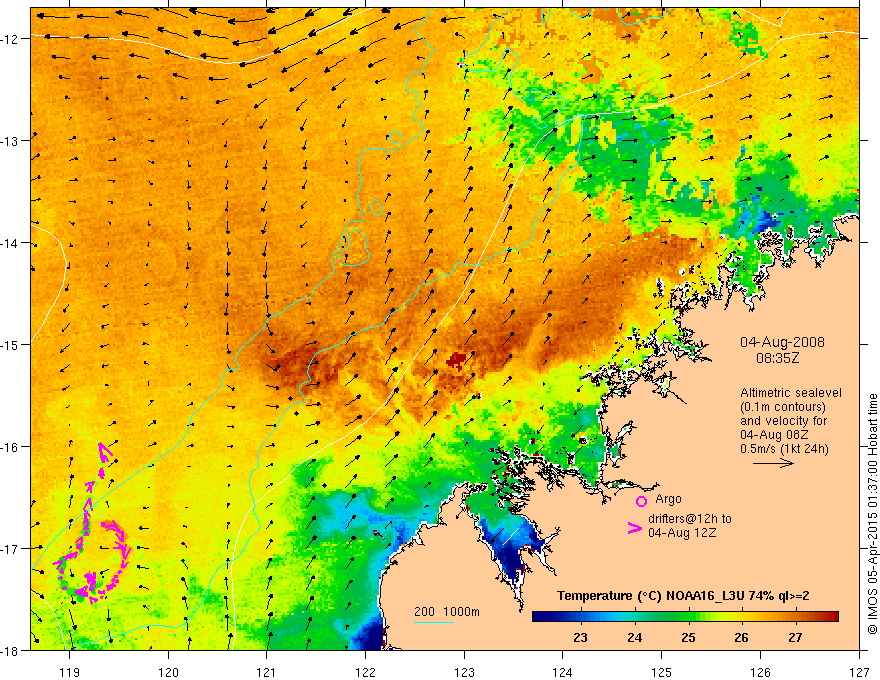
Task: Click the longitude axis label '127'
Action: tap(859, 672)
